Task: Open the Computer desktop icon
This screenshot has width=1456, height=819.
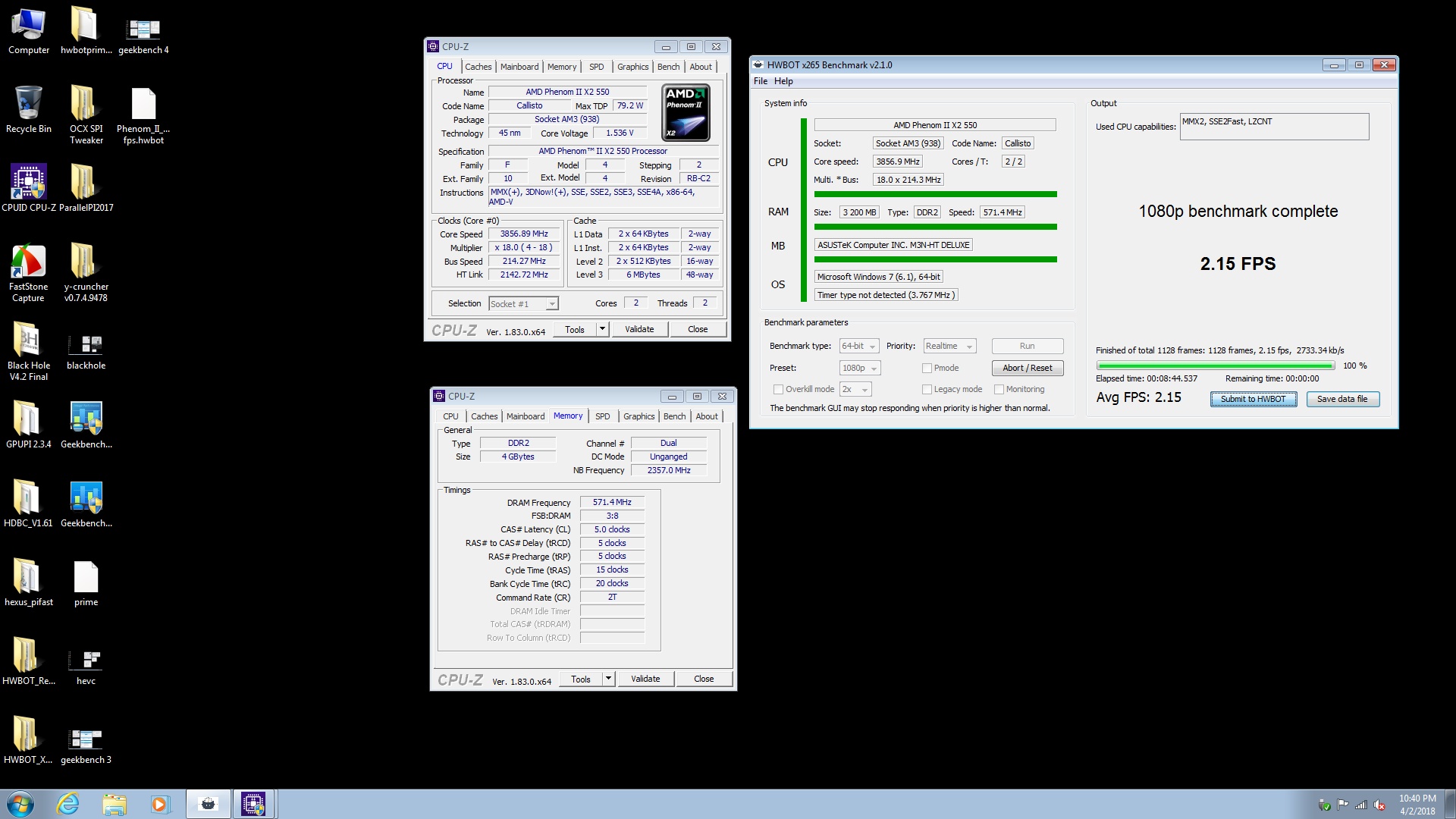Action: [x=29, y=31]
